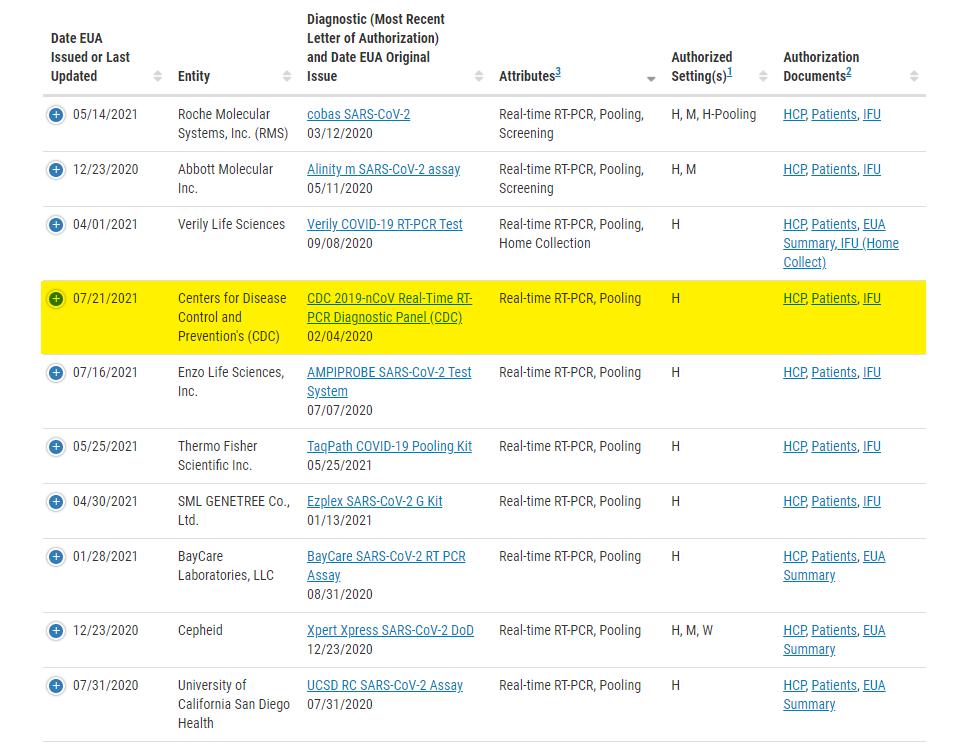Open IFU document for SML GENETREE row

tap(872, 501)
